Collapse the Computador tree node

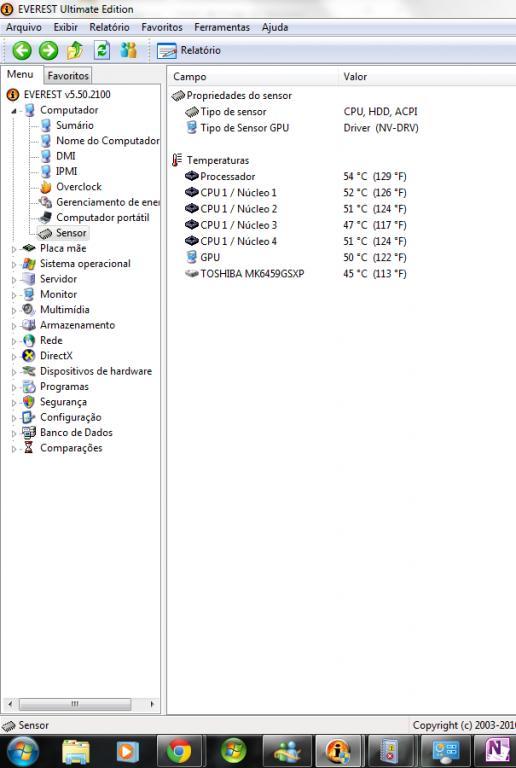[x=14, y=111]
